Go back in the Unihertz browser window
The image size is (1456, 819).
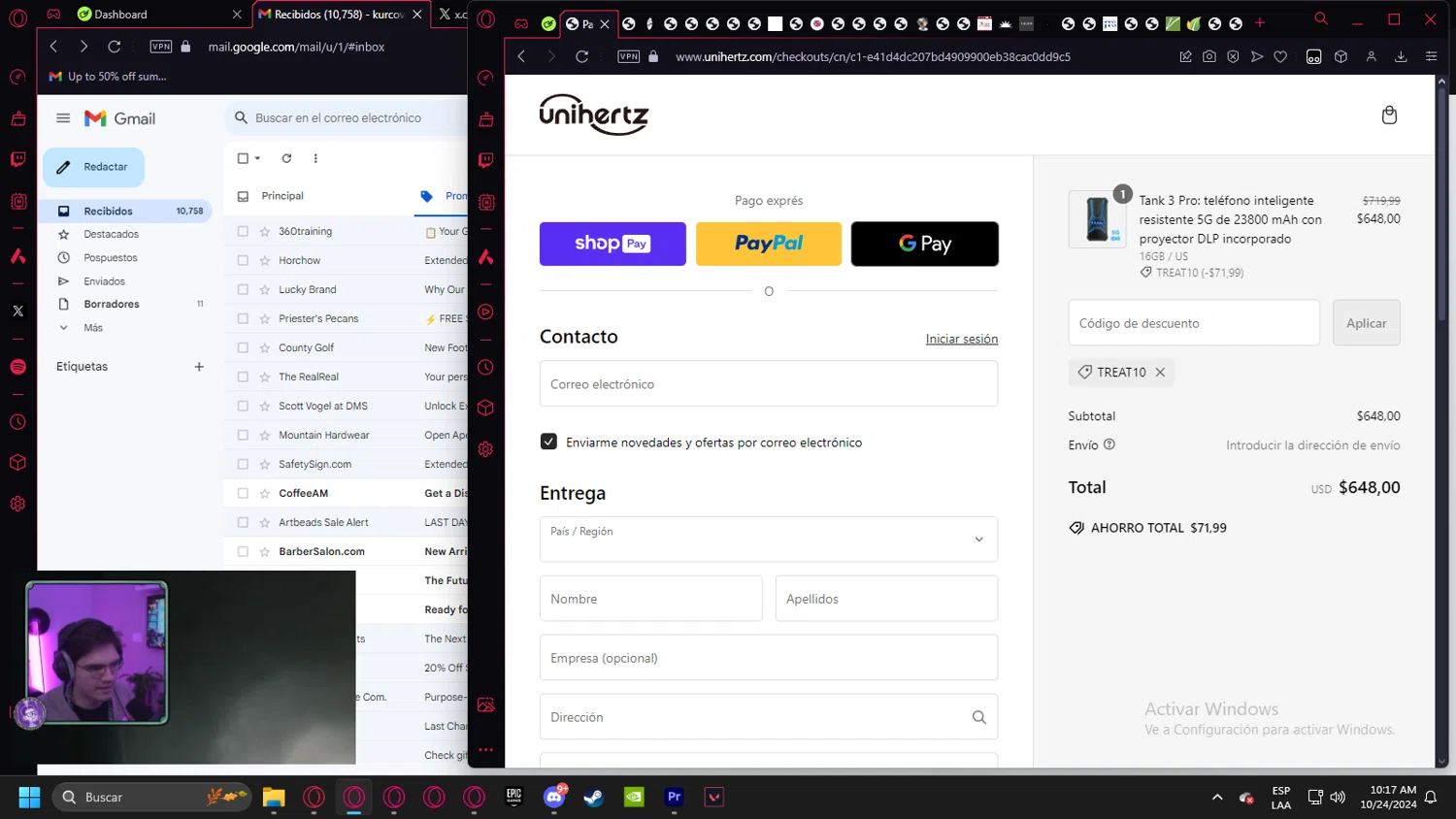[522, 56]
